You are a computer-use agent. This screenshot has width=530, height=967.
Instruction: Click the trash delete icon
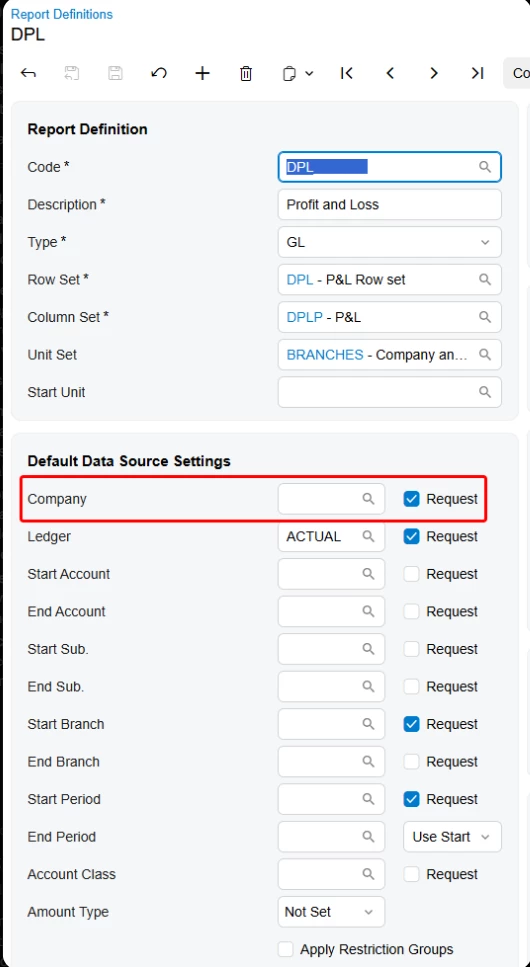click(246, 73)
